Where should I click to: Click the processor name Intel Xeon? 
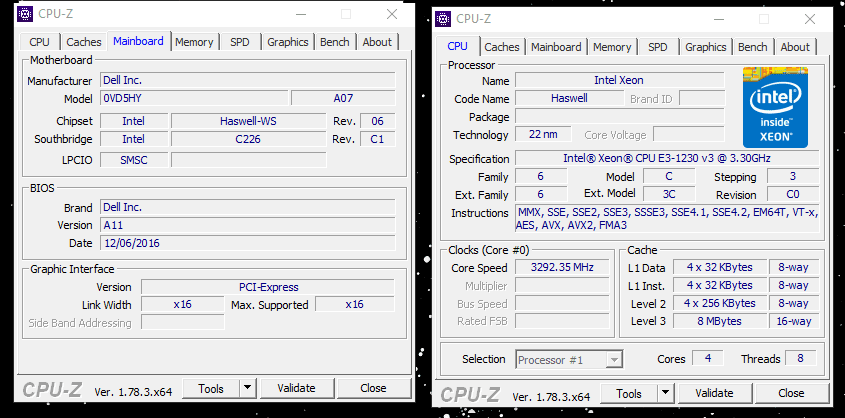(x=619, y=80)
